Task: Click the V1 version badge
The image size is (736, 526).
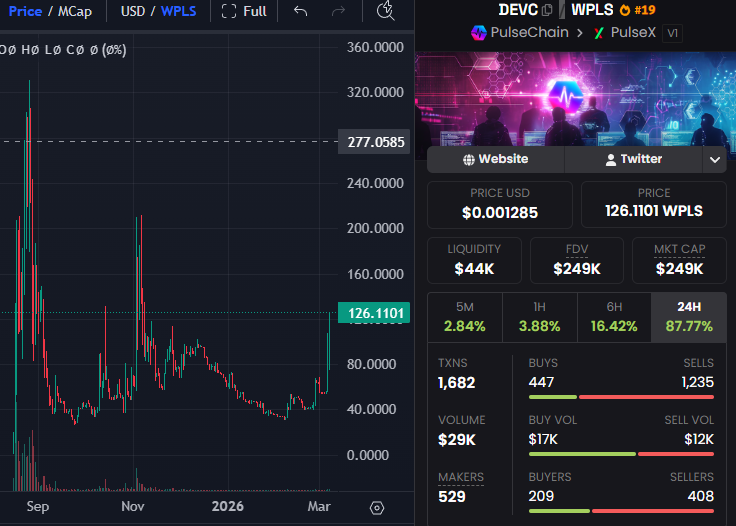Action: (x=672, y=33)
